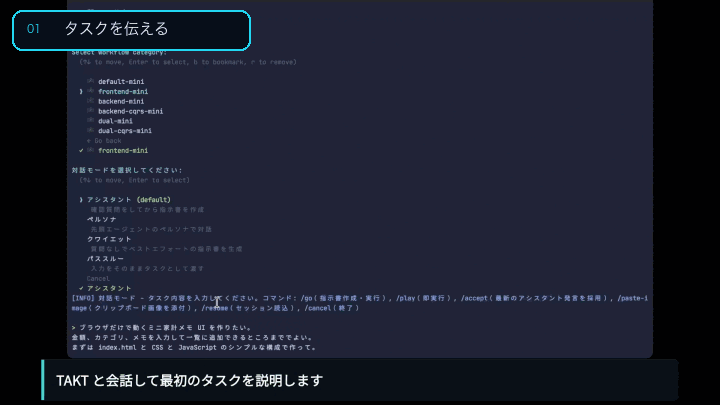This screenshot has height=405, width=720.
Task: Click the Go back option
Action: (x=104, y=141)
